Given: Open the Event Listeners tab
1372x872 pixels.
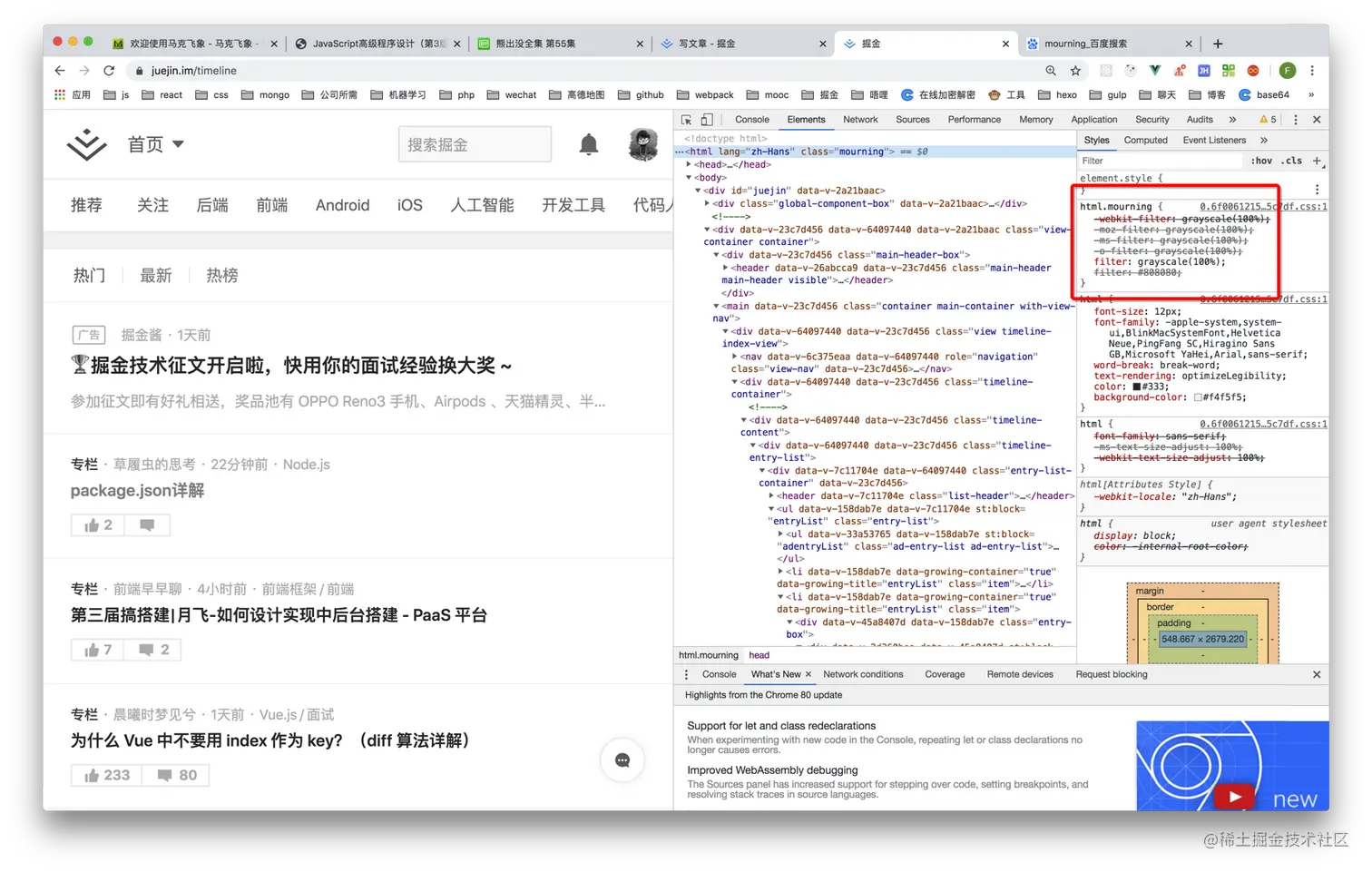Looking at the screenshot, I should 1214,141.
